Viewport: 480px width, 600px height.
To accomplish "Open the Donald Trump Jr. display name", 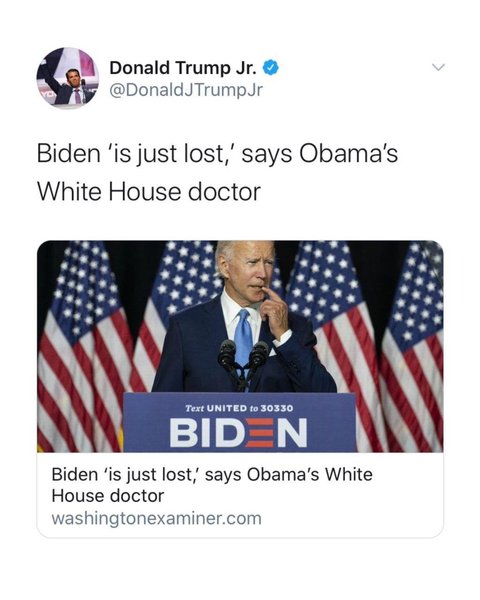I will point(183,68).
